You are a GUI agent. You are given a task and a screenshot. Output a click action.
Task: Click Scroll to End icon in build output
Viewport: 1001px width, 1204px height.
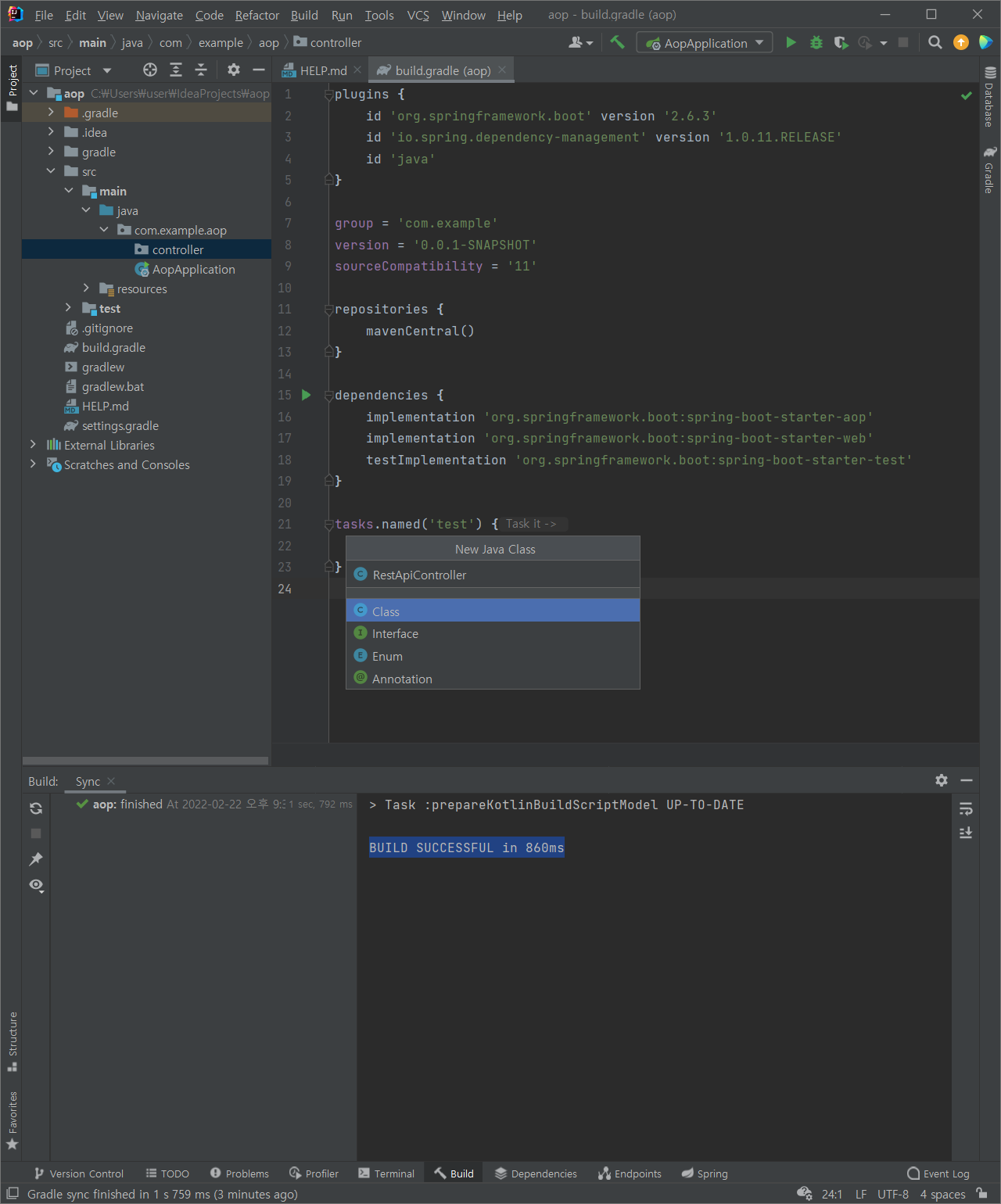(966, 833)
